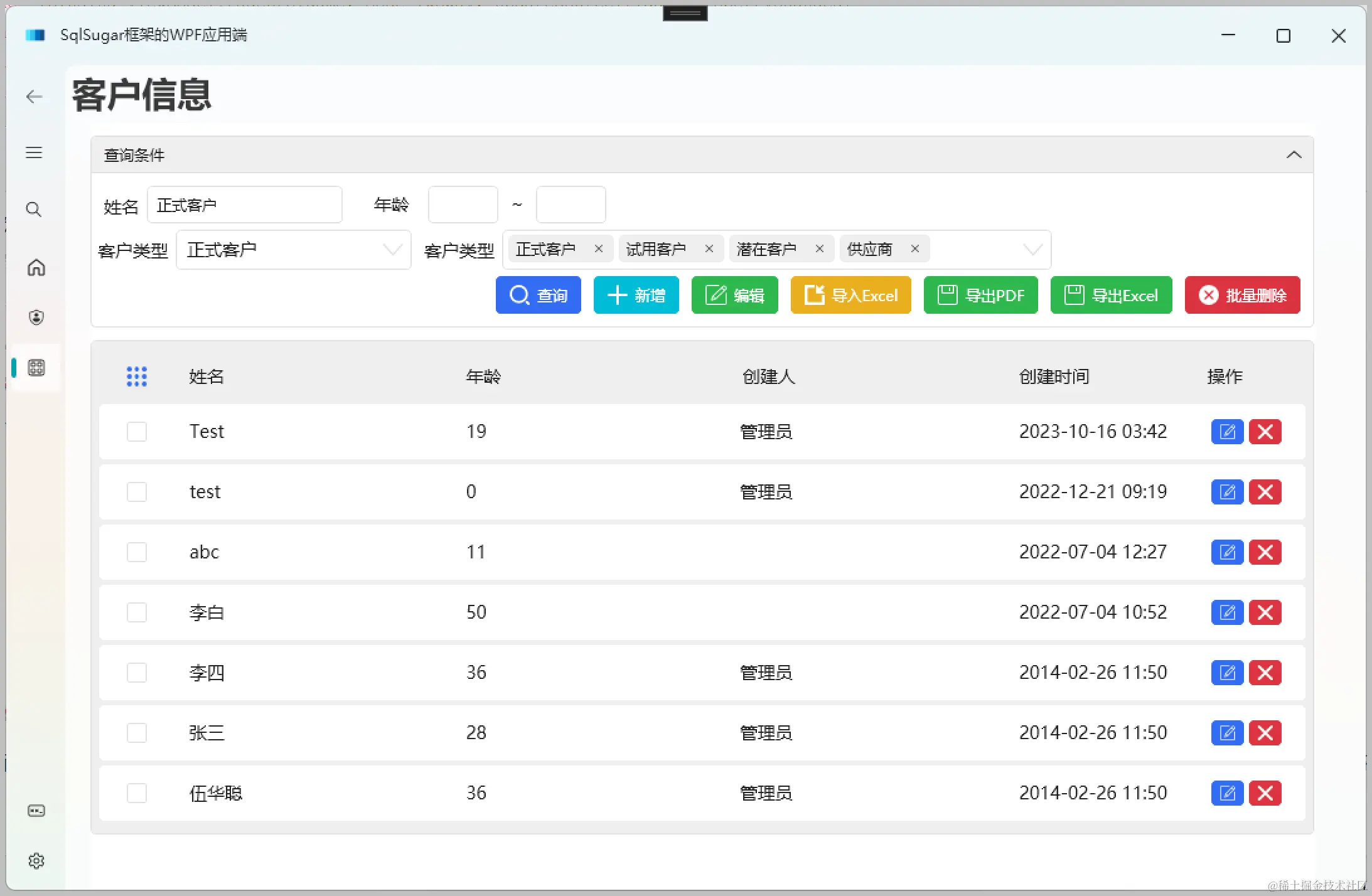Select the abc row checkbox

[x=137, y=552]
